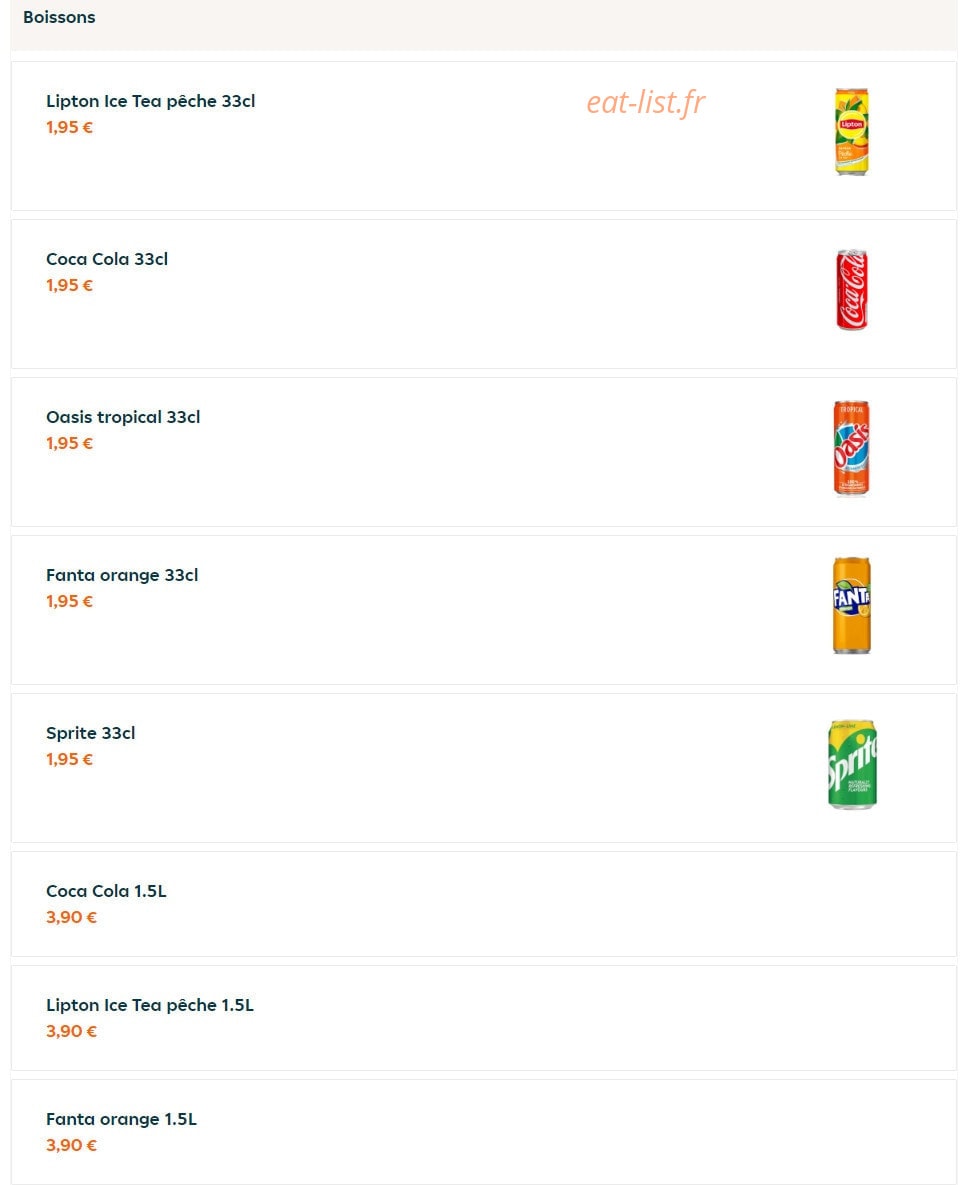Click the Fanta orange can image

point(851,605)
